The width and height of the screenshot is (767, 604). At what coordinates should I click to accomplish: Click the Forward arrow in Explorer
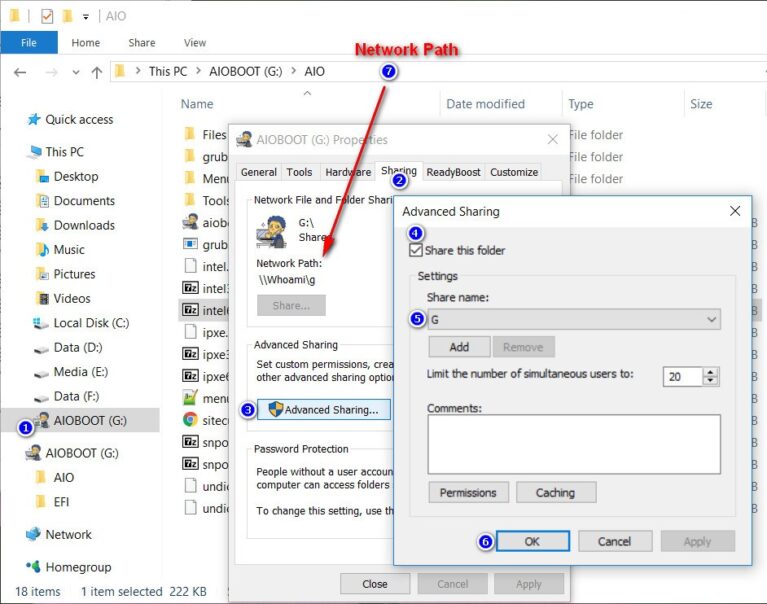pos(51,72)
